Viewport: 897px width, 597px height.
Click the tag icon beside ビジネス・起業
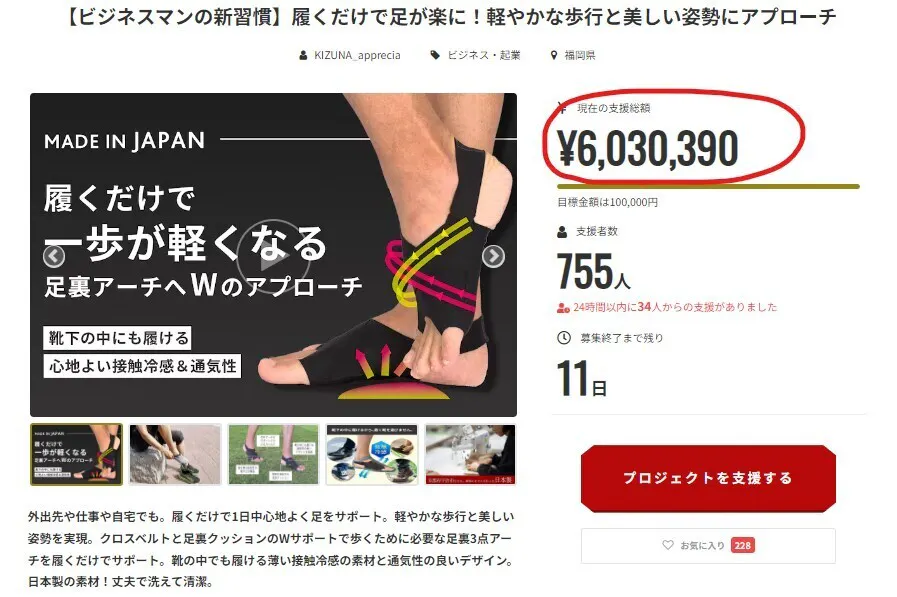(435, 55)
